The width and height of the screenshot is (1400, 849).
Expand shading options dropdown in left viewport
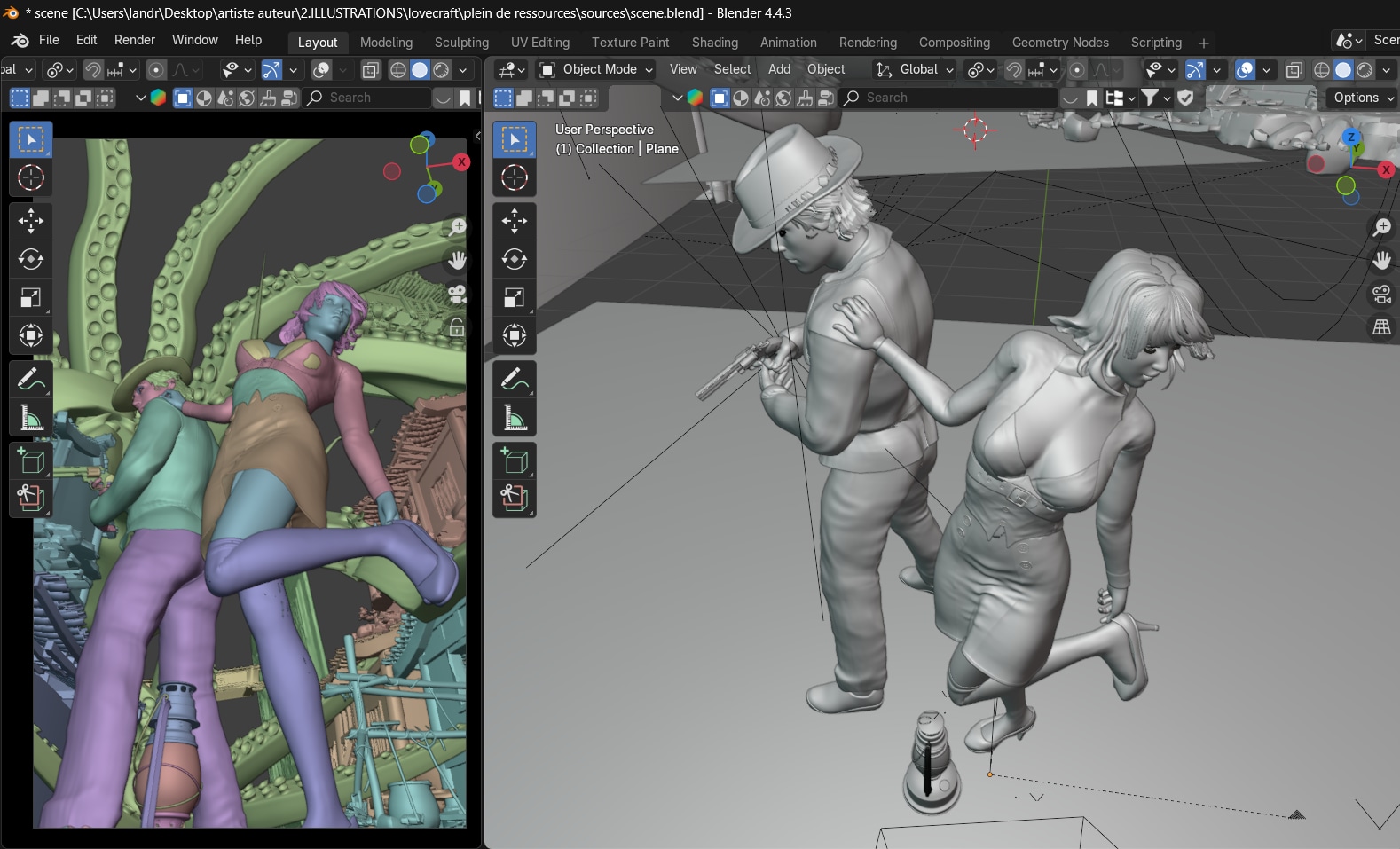pos(462,69)
